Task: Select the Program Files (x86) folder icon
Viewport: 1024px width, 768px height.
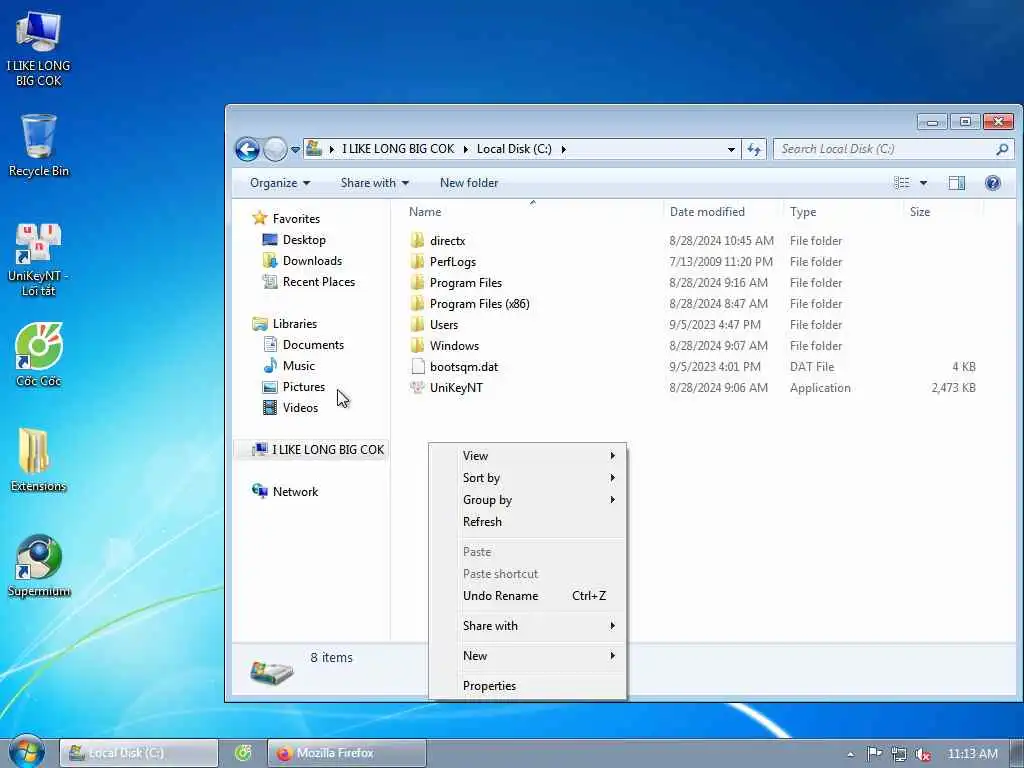Action: (x=418, y=303)
